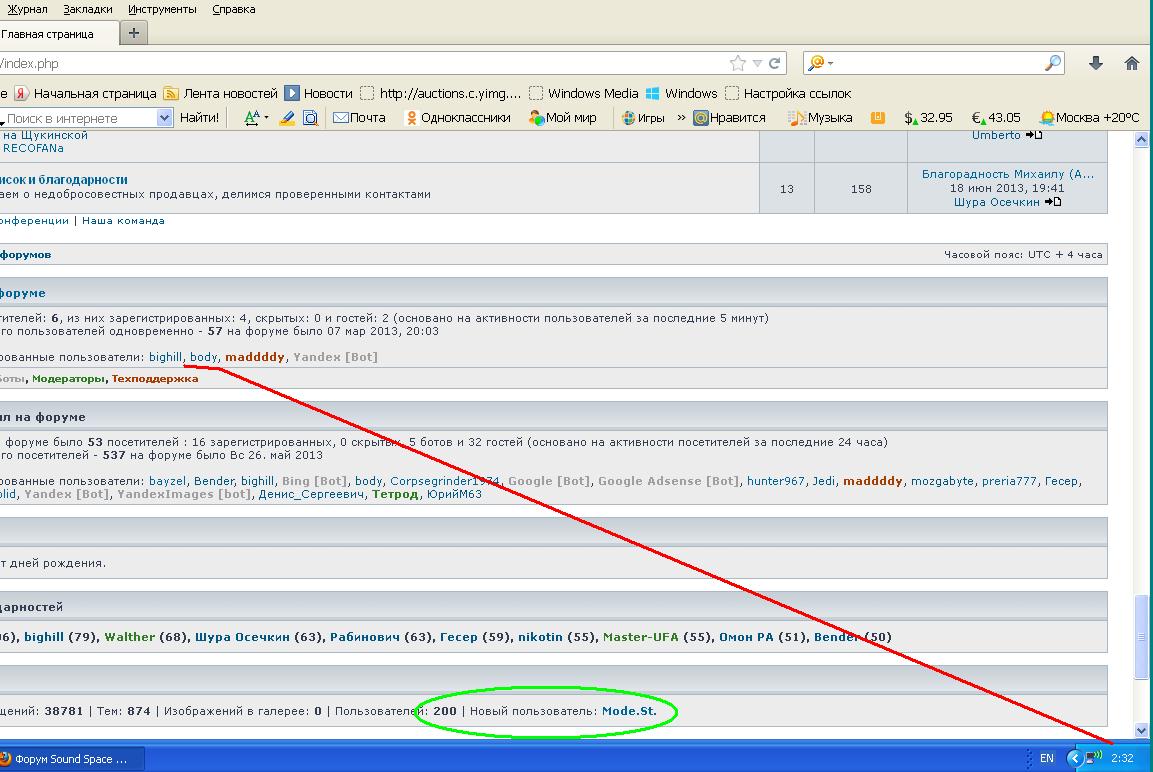The height and width of the screenshot is (772, 1153).
Task: Open the downloads arrow icon
Action: pos(1096,63)
